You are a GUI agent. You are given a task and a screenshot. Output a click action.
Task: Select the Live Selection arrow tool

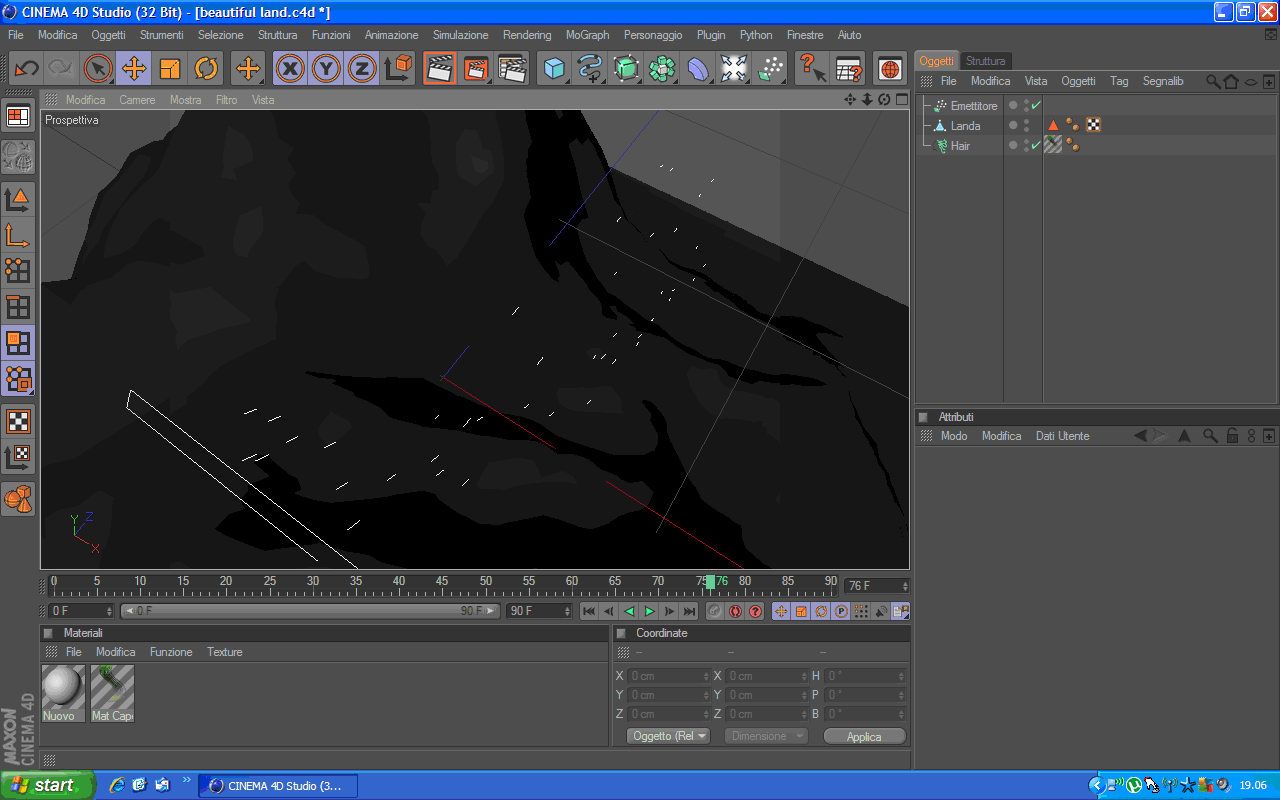[x=98, y=68]
